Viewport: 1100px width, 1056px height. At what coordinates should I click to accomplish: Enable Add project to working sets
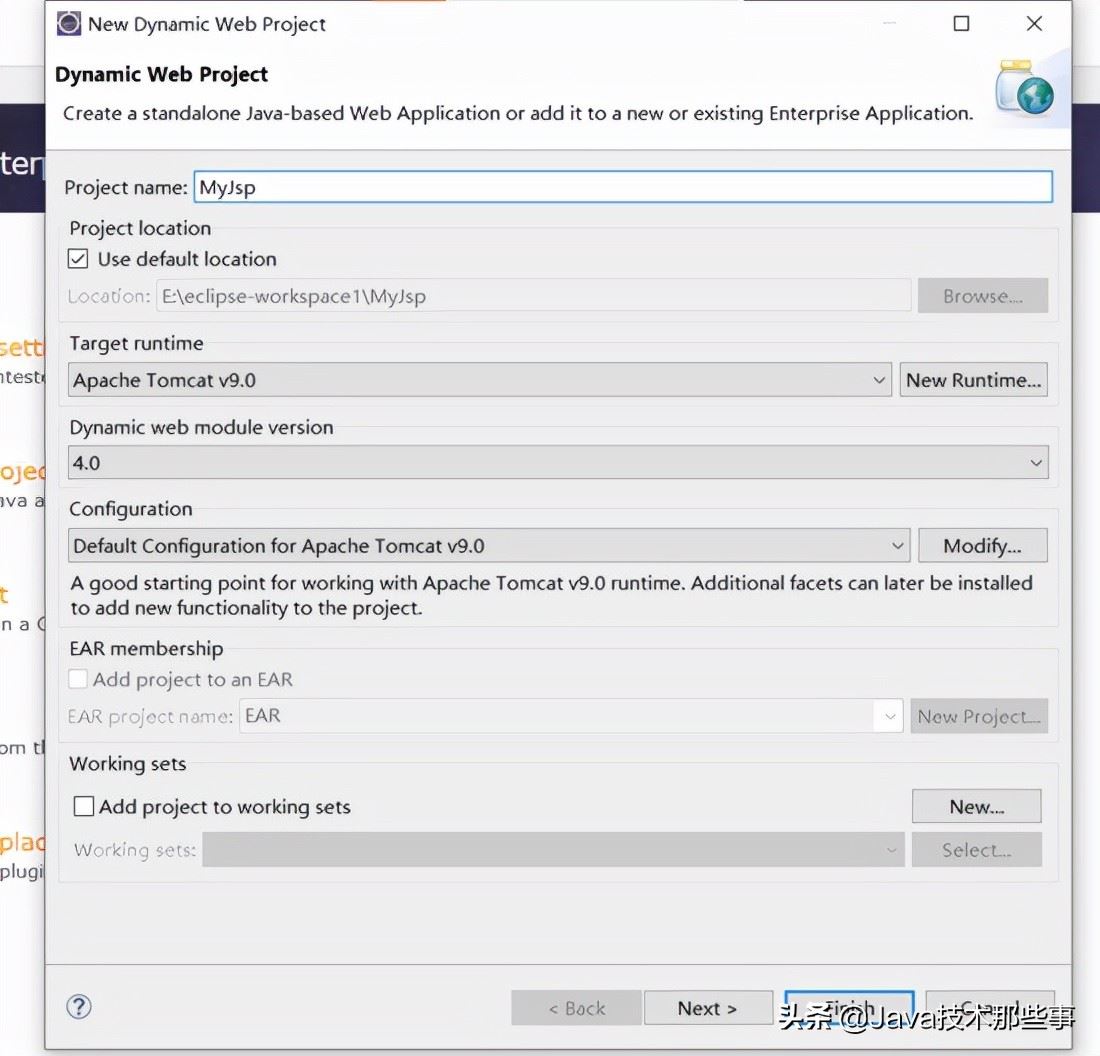coord(85,807)
